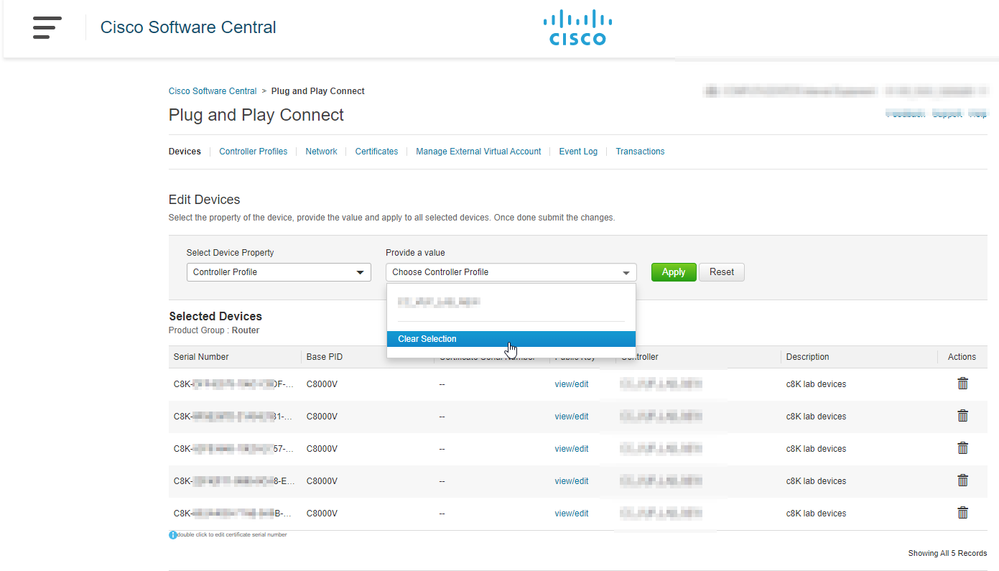Delete the device with serial ending B-
This screenshot has height=571, width=999.
[963, 513]
